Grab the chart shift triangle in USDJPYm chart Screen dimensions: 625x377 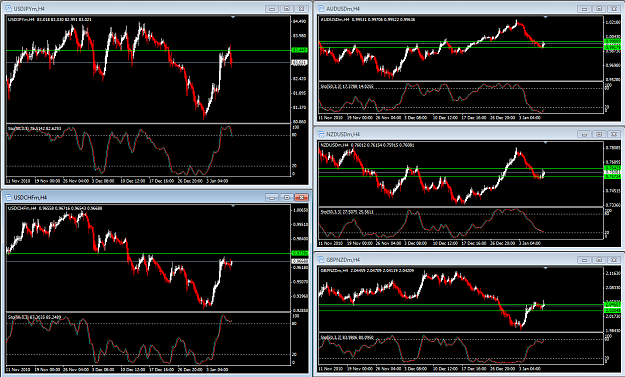point(233,17)
